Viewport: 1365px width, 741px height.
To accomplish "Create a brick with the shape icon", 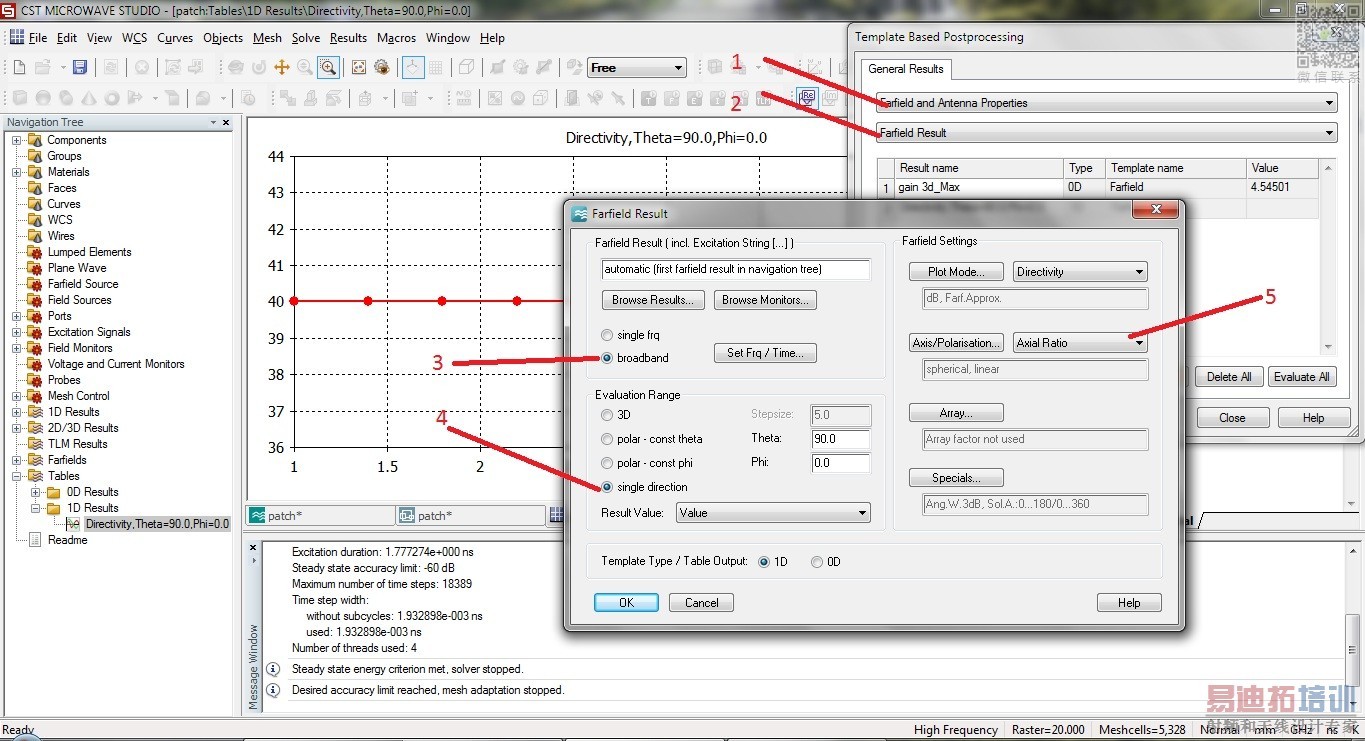I will (20, 98).
